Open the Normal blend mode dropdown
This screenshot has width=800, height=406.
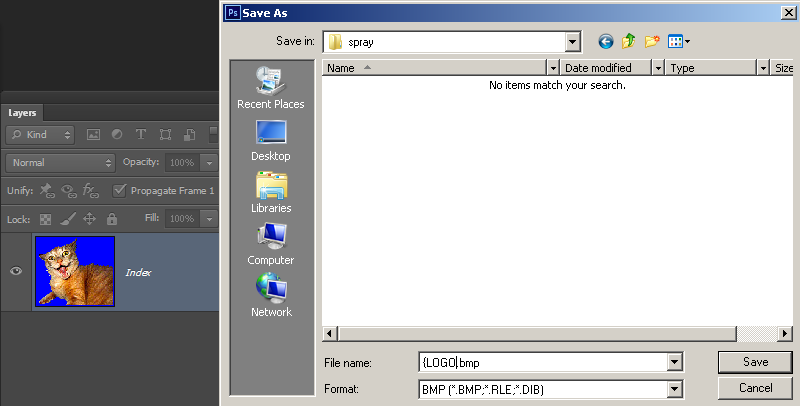click(x=60, y=163)
